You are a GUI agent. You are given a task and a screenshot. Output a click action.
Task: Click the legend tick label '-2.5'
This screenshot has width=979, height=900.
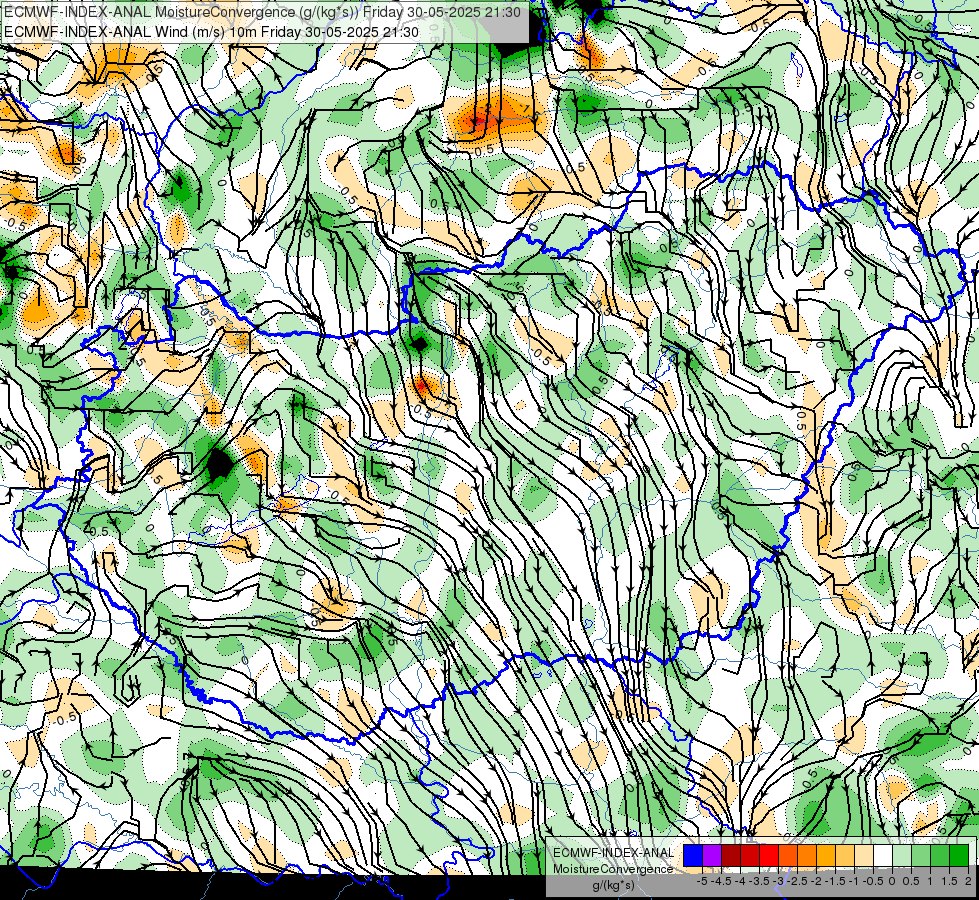[797, 881]
